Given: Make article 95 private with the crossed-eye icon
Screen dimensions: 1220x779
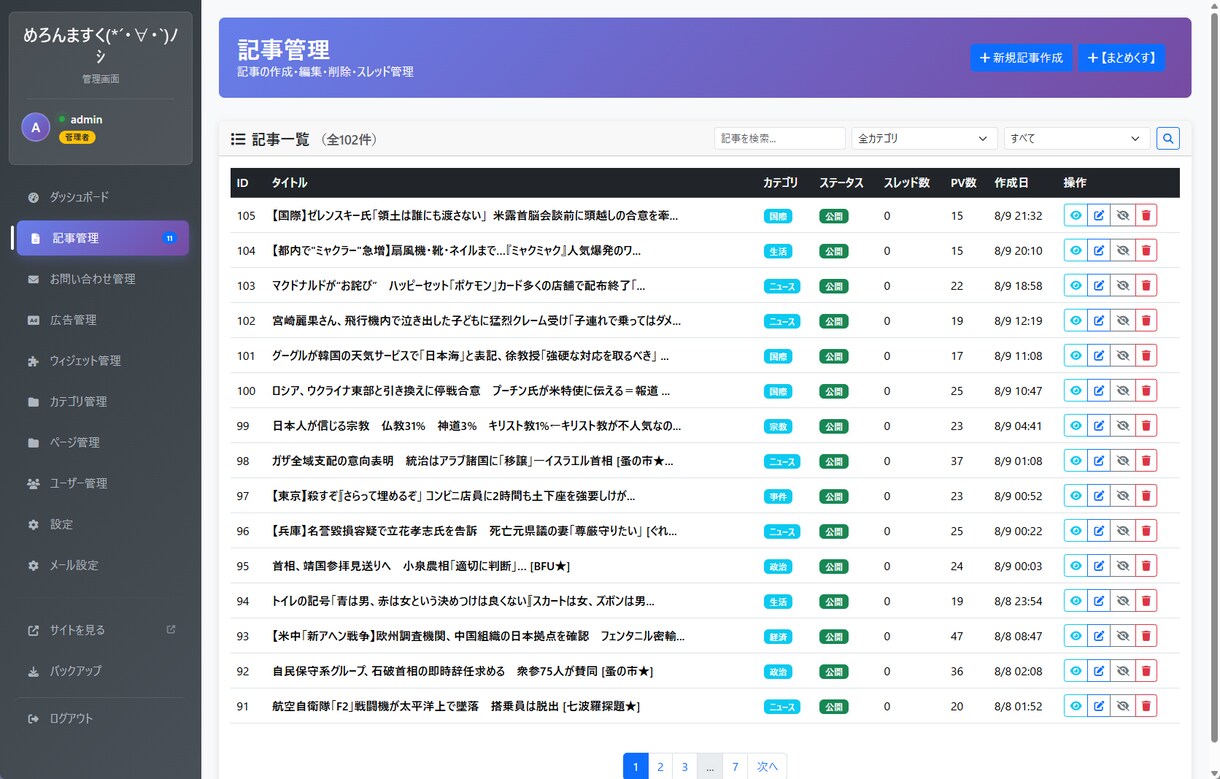Looking at the screenshot, I should pyautogui.click(x=1123, y=565).
